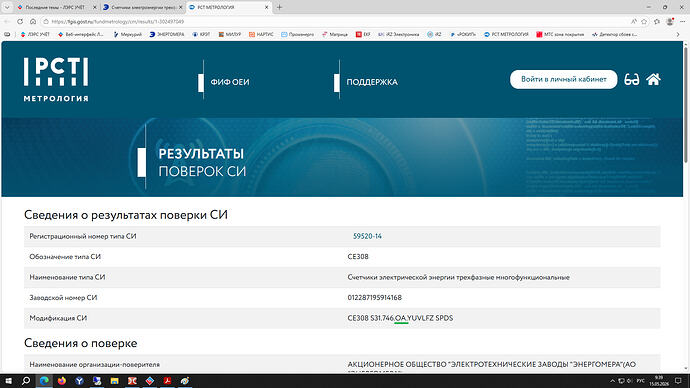Open КРЭТ bookmark
Screen dimensions: 690x388
pos(201,34)
